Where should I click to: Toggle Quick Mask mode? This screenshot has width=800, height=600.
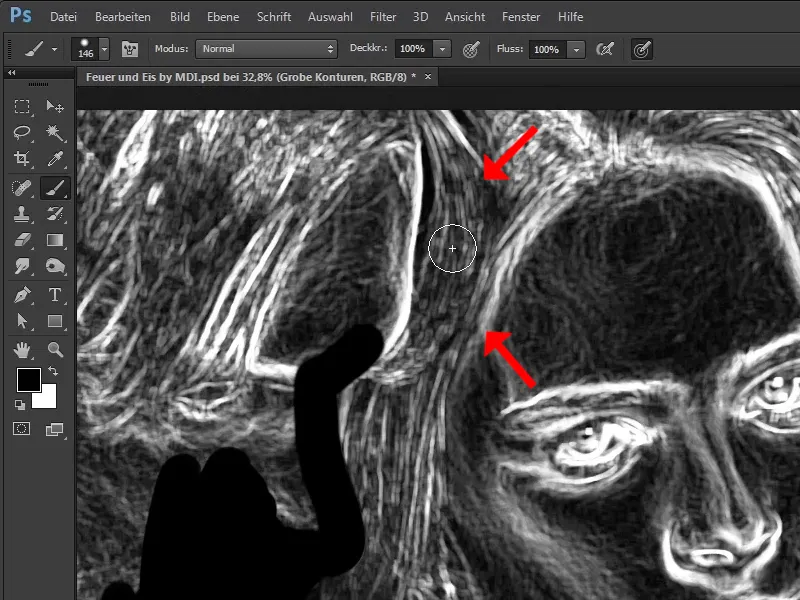pos(21,429)
